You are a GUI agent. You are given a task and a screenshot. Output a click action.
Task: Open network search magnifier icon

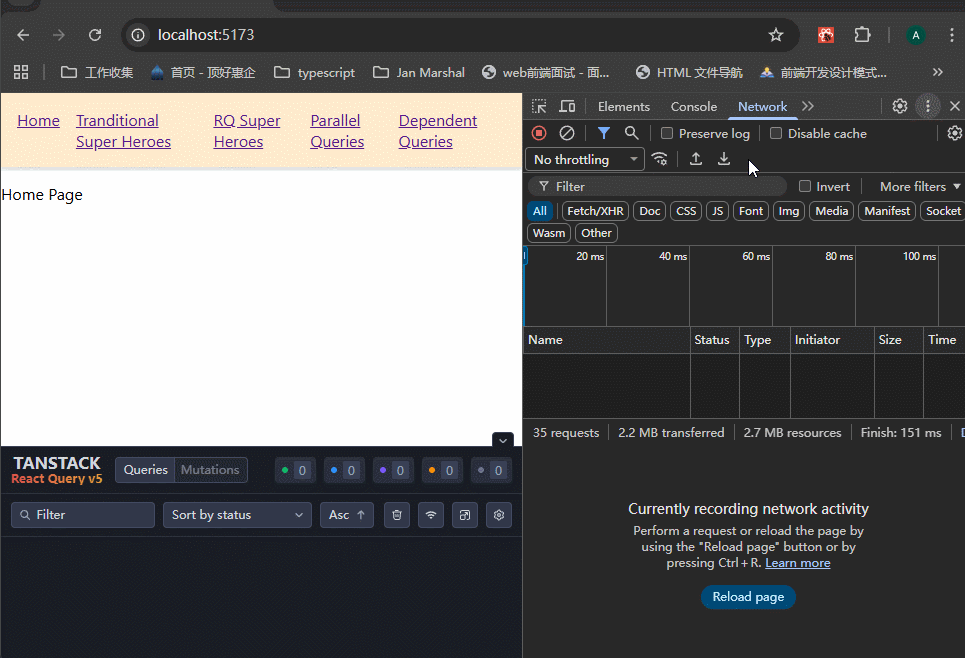click(x=631, y=133)
